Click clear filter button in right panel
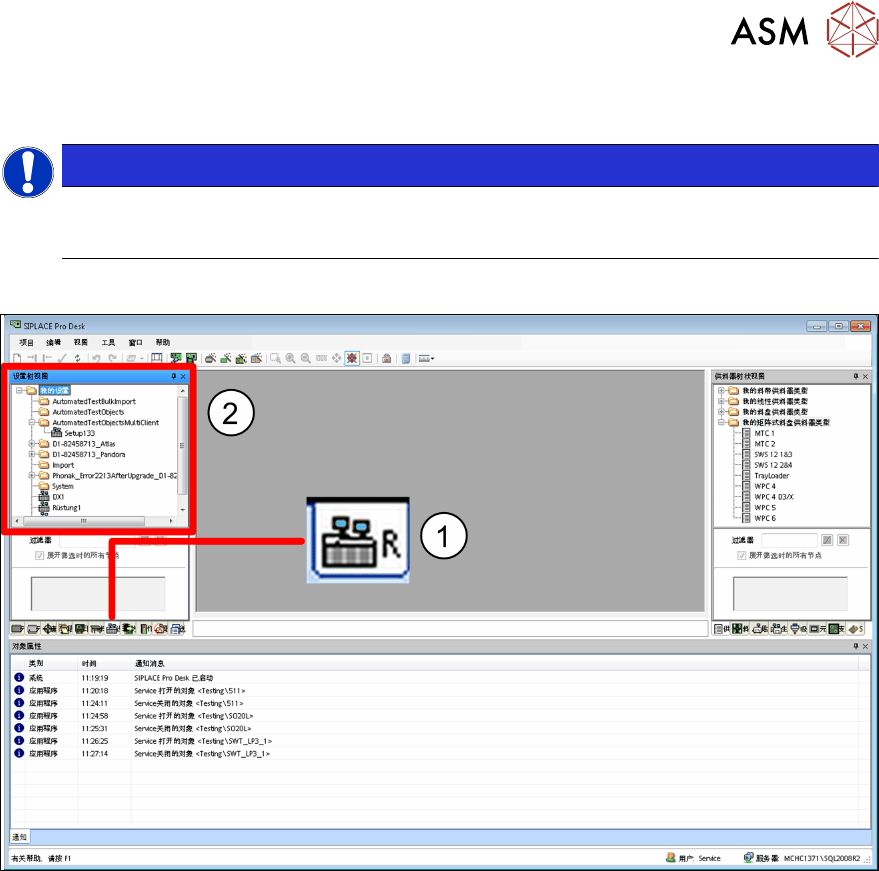Screen dimensions: 879x871 [x=843, y=540]
